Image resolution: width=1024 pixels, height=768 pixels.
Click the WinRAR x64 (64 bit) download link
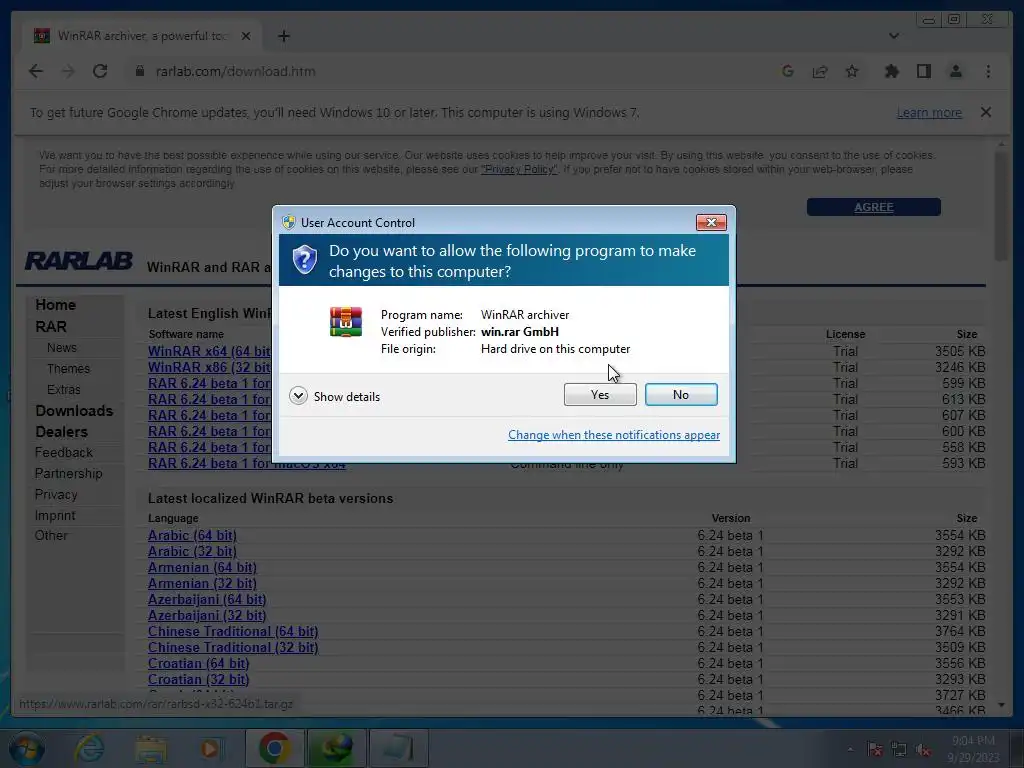point(210,351)
